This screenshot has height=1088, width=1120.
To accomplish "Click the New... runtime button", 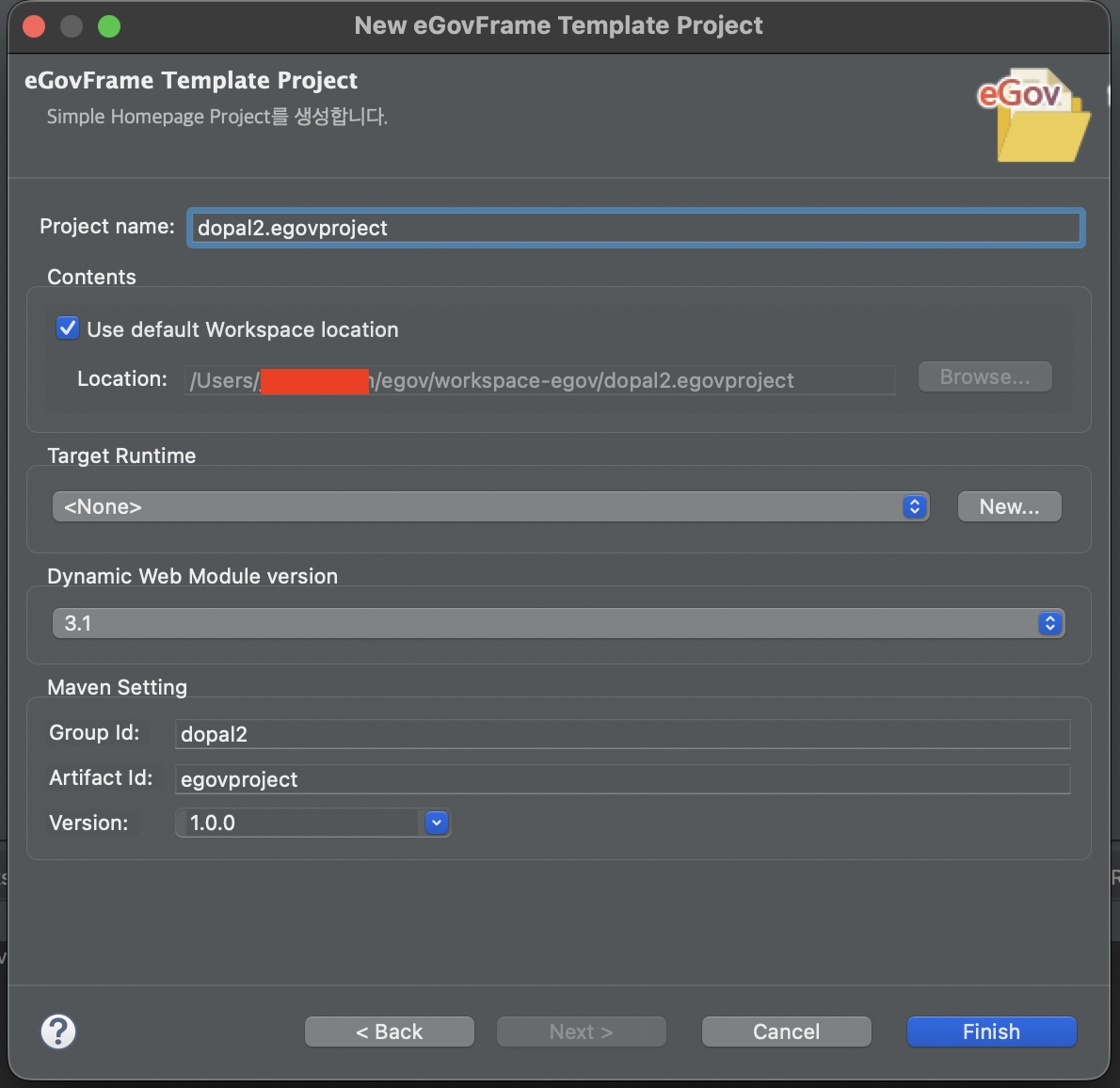I will click(x=1009, y=506).
